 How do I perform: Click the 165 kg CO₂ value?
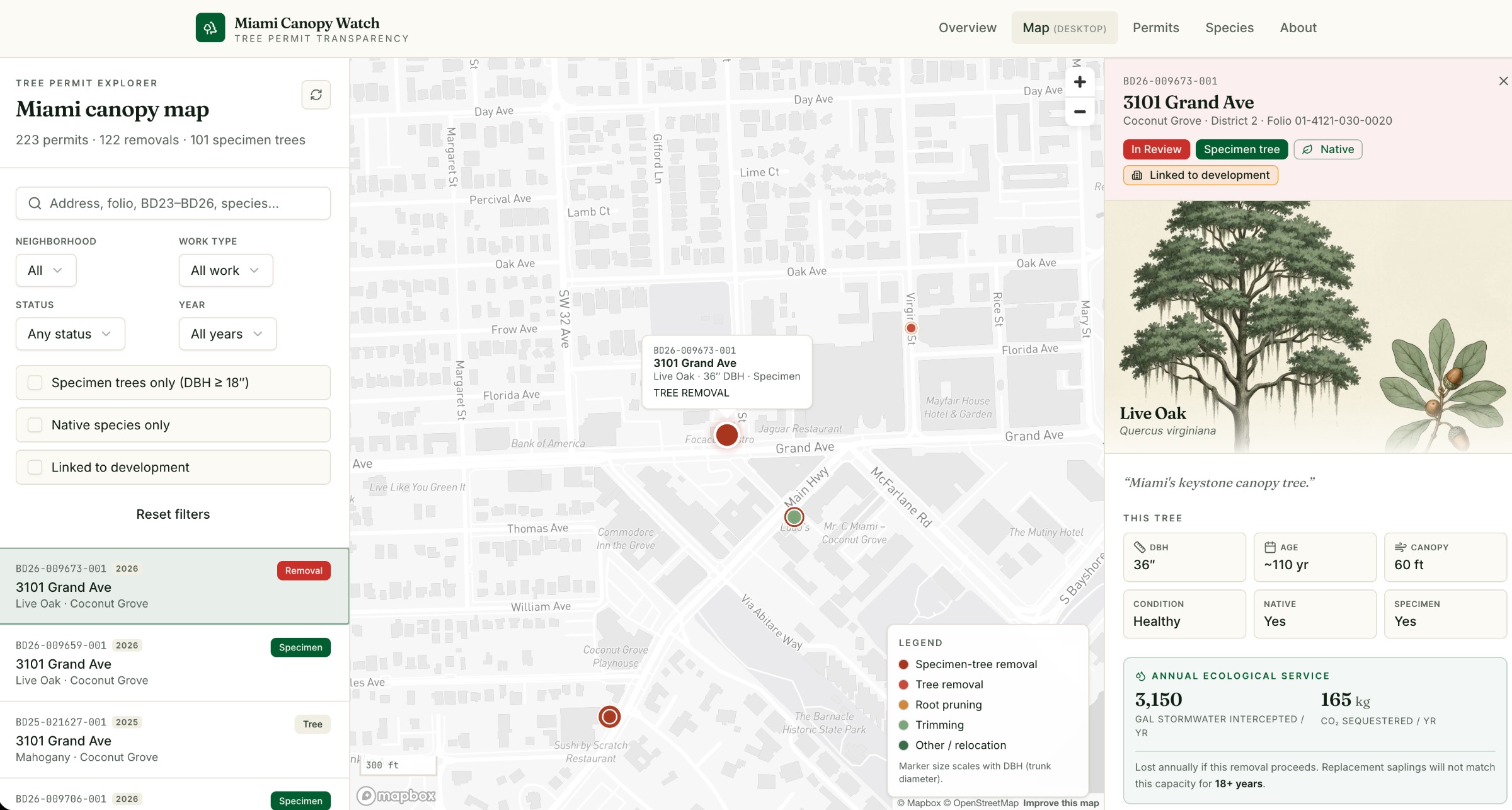[x=1345, y=700]
